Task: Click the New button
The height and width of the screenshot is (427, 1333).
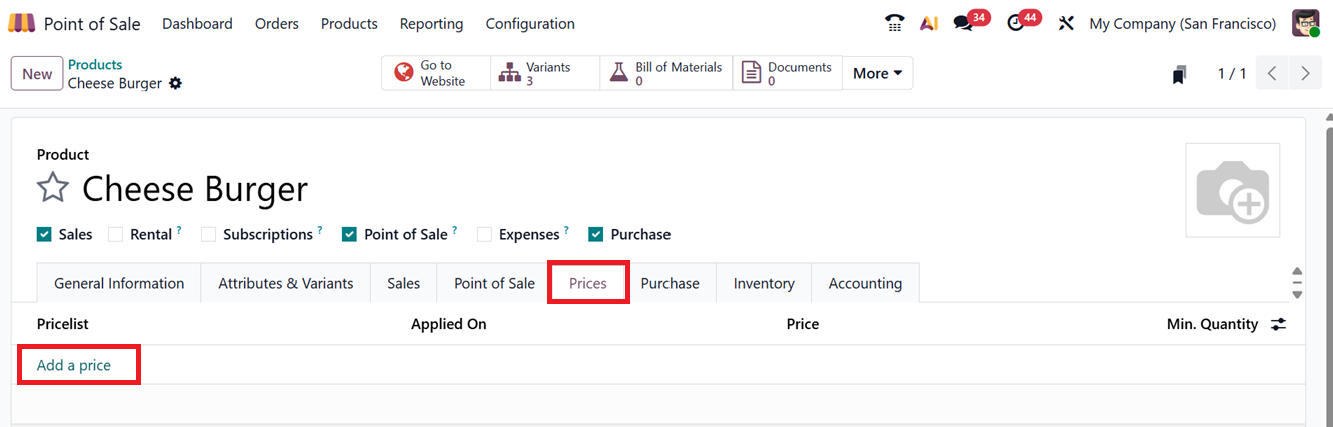Action: point(37,74)
